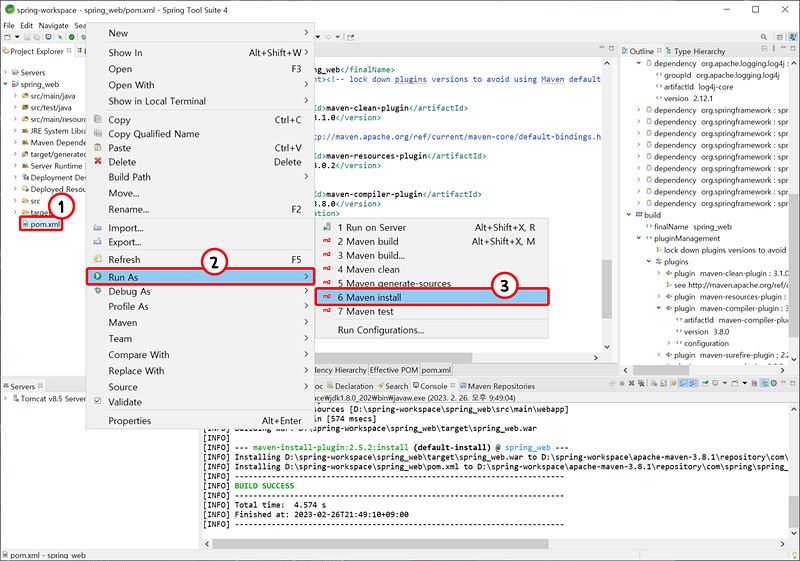Viewport: 800px width, 561px height.
Task: Toggle Show Console When Standard Error Changes
Action: (692, 383)
